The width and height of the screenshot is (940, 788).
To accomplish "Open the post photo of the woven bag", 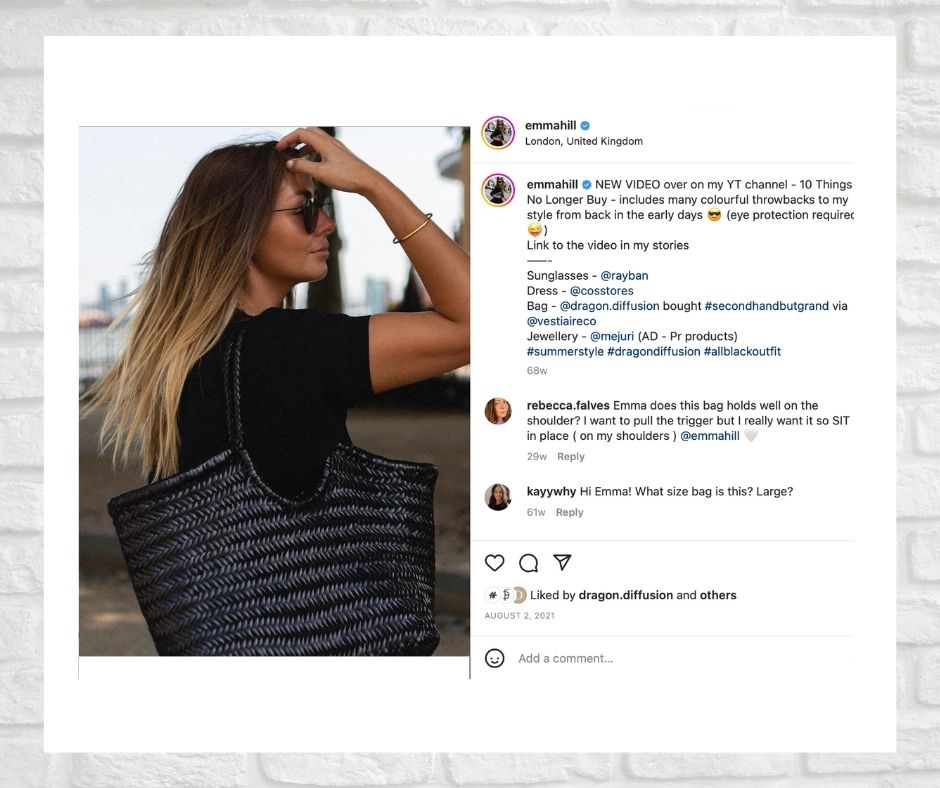I will [x=274, y=391].
